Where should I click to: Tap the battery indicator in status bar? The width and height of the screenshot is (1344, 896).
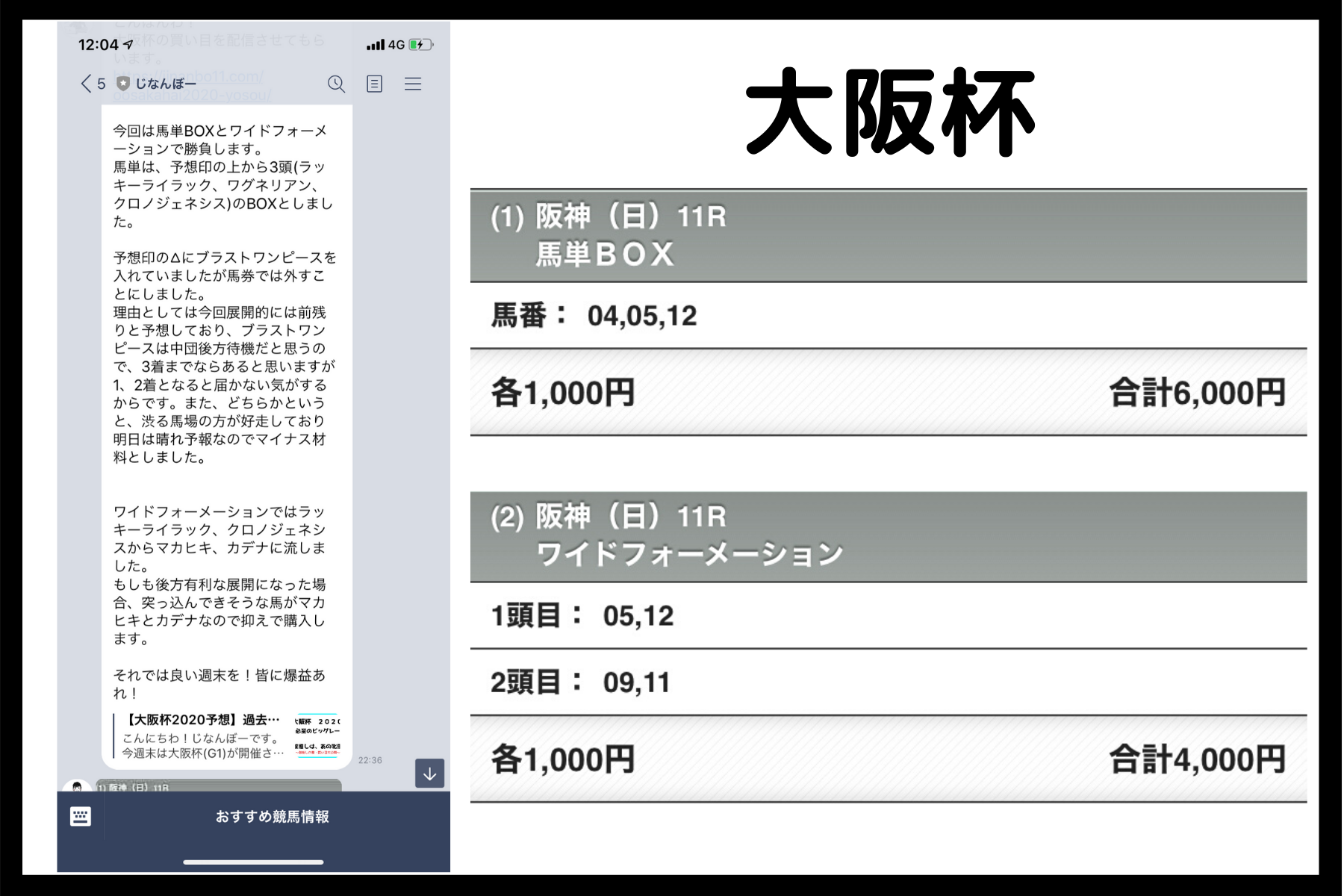pos(420,45)
